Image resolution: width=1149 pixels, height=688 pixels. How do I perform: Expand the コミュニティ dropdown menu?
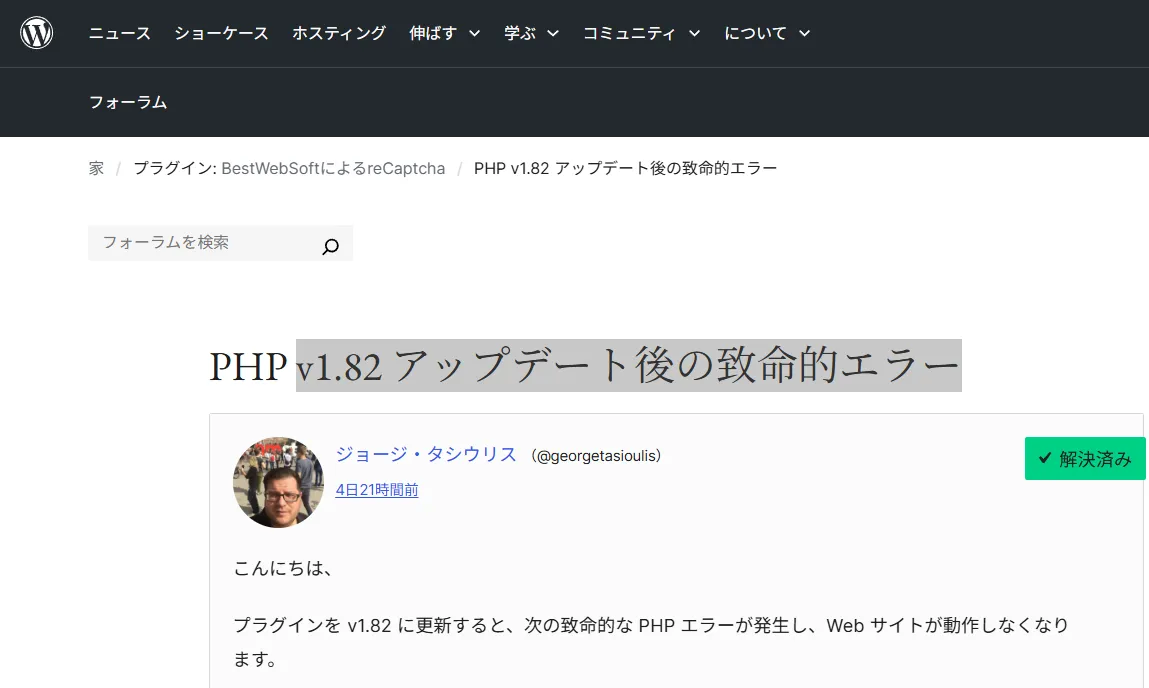tap(641, 33)
